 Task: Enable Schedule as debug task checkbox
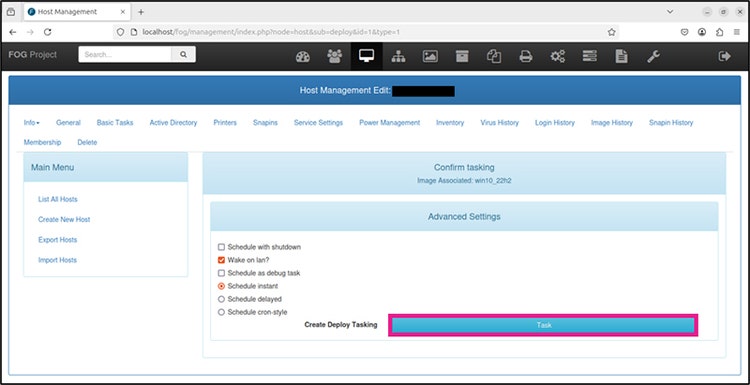click(221, 273)
